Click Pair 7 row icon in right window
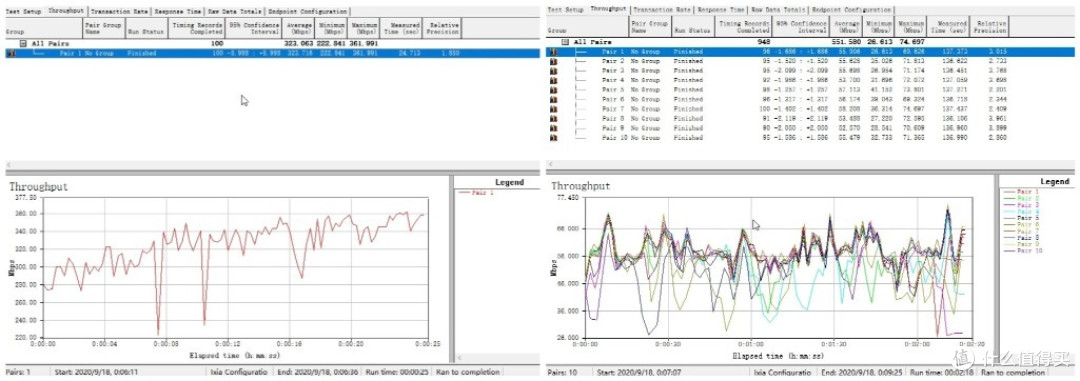The image size is (1080, 381). [x=553, y=109]
